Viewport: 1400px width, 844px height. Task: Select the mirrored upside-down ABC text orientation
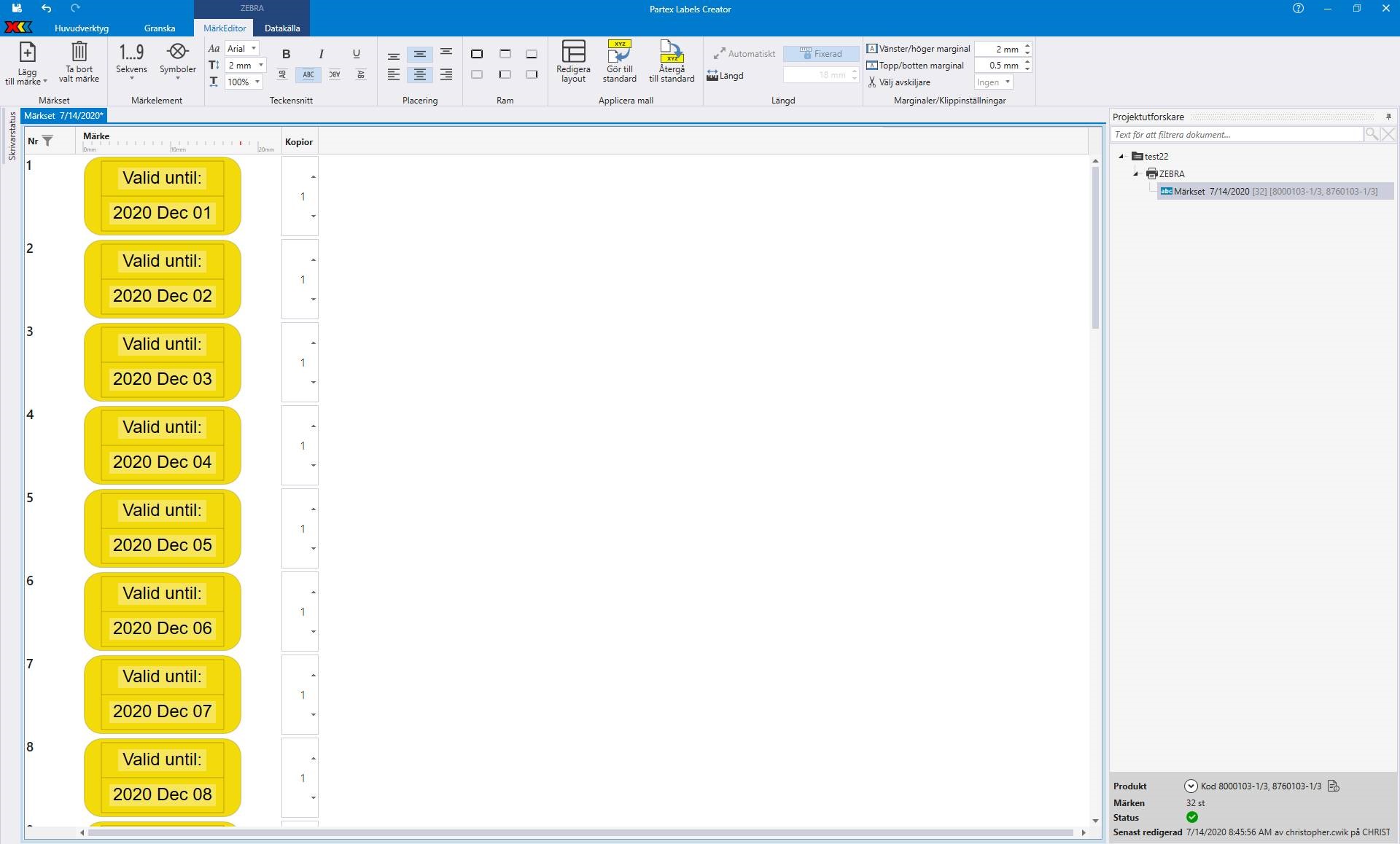[335, 74]
